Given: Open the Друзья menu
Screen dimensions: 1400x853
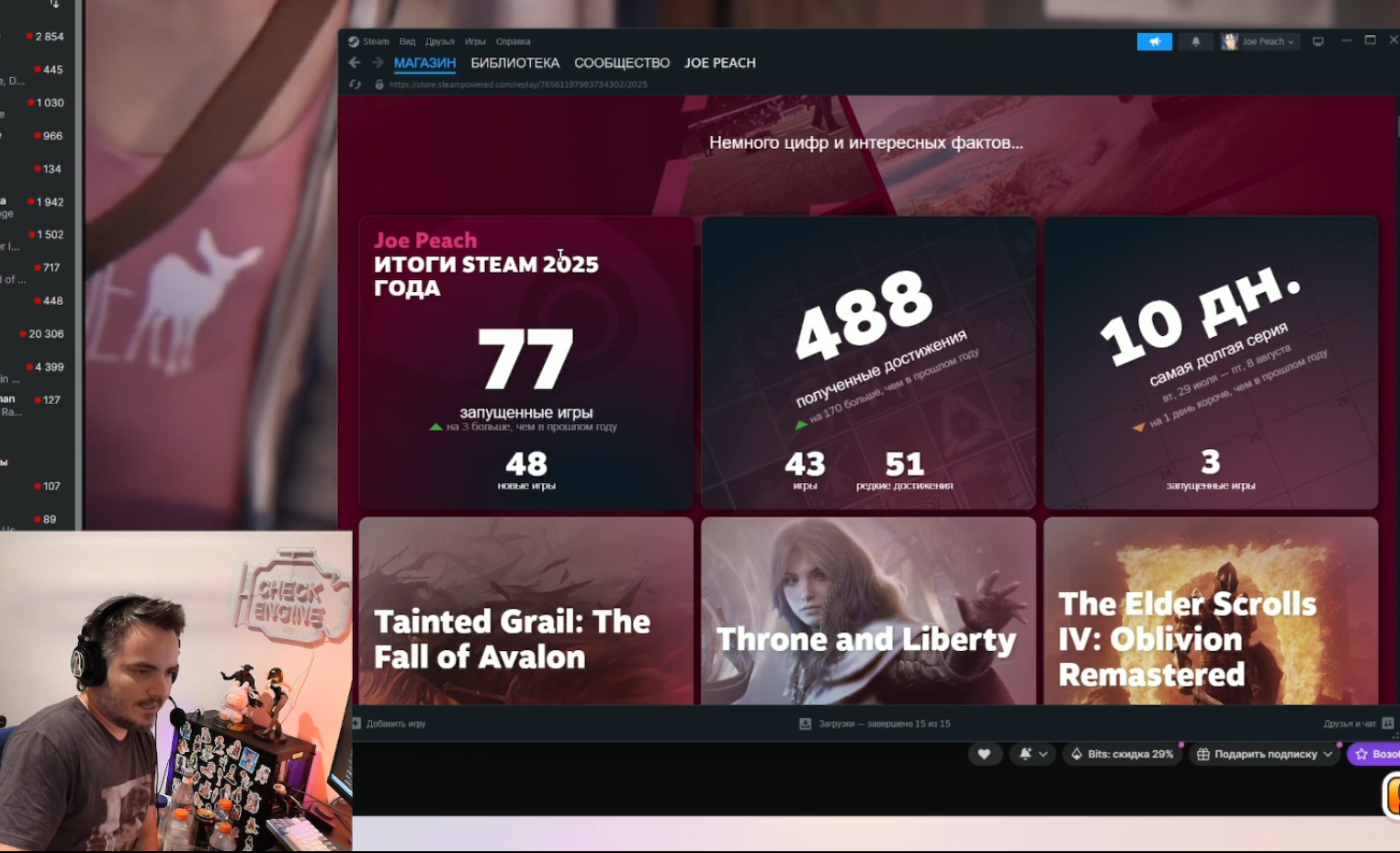Looking at the screenshot, I should 440,41.
